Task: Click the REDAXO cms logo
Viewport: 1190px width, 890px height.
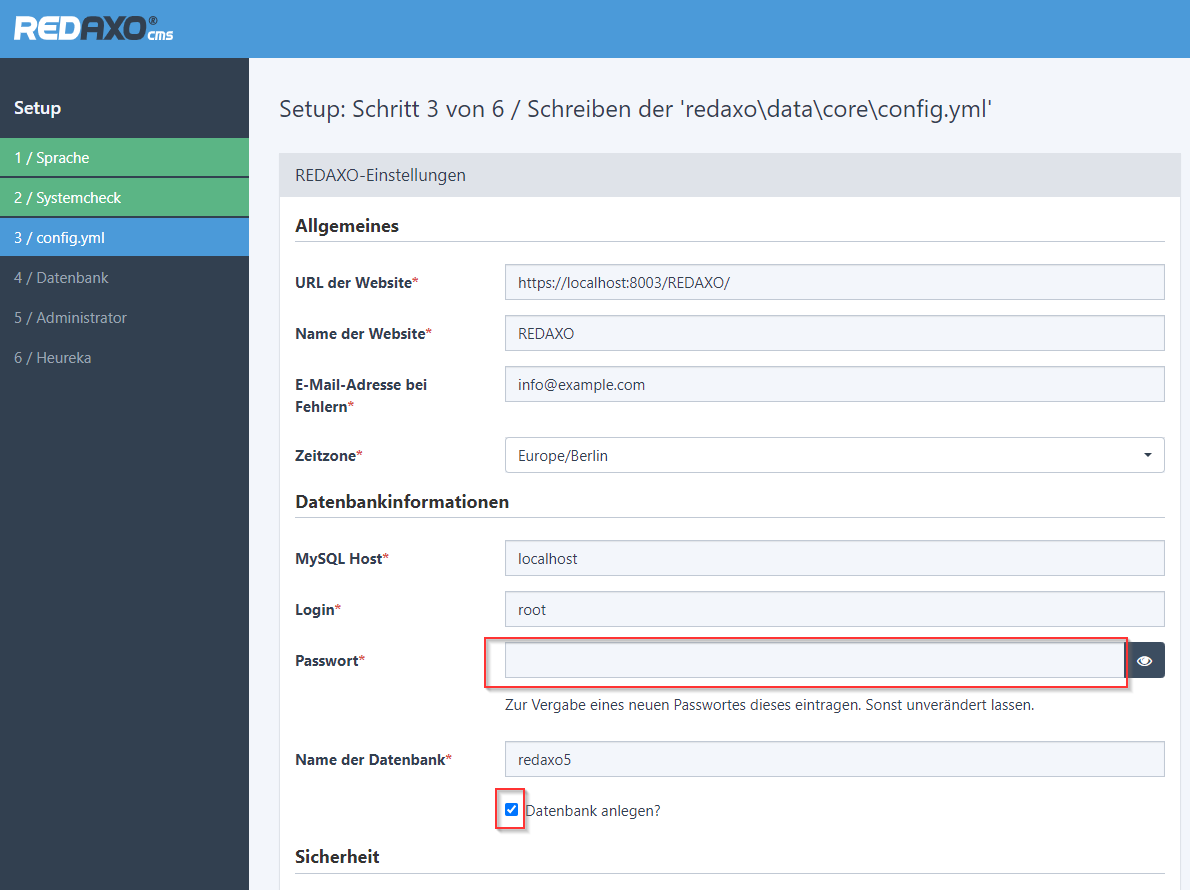Action: click(x=93, y=28)
